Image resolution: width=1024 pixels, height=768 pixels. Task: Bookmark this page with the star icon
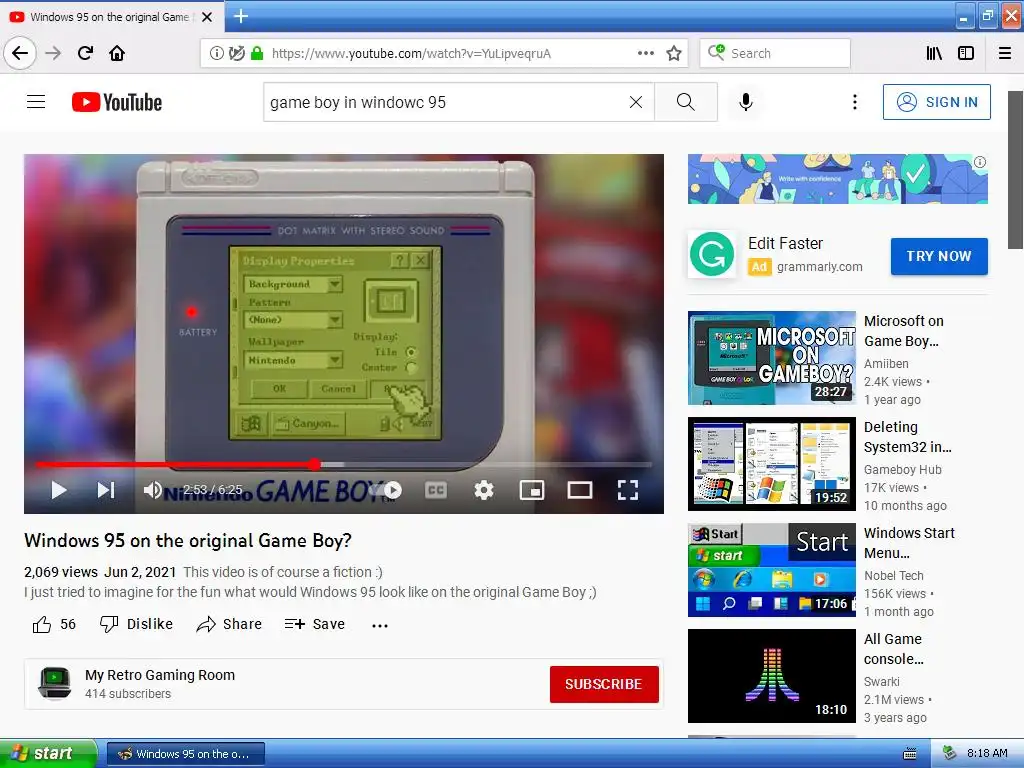pos(674,53)
